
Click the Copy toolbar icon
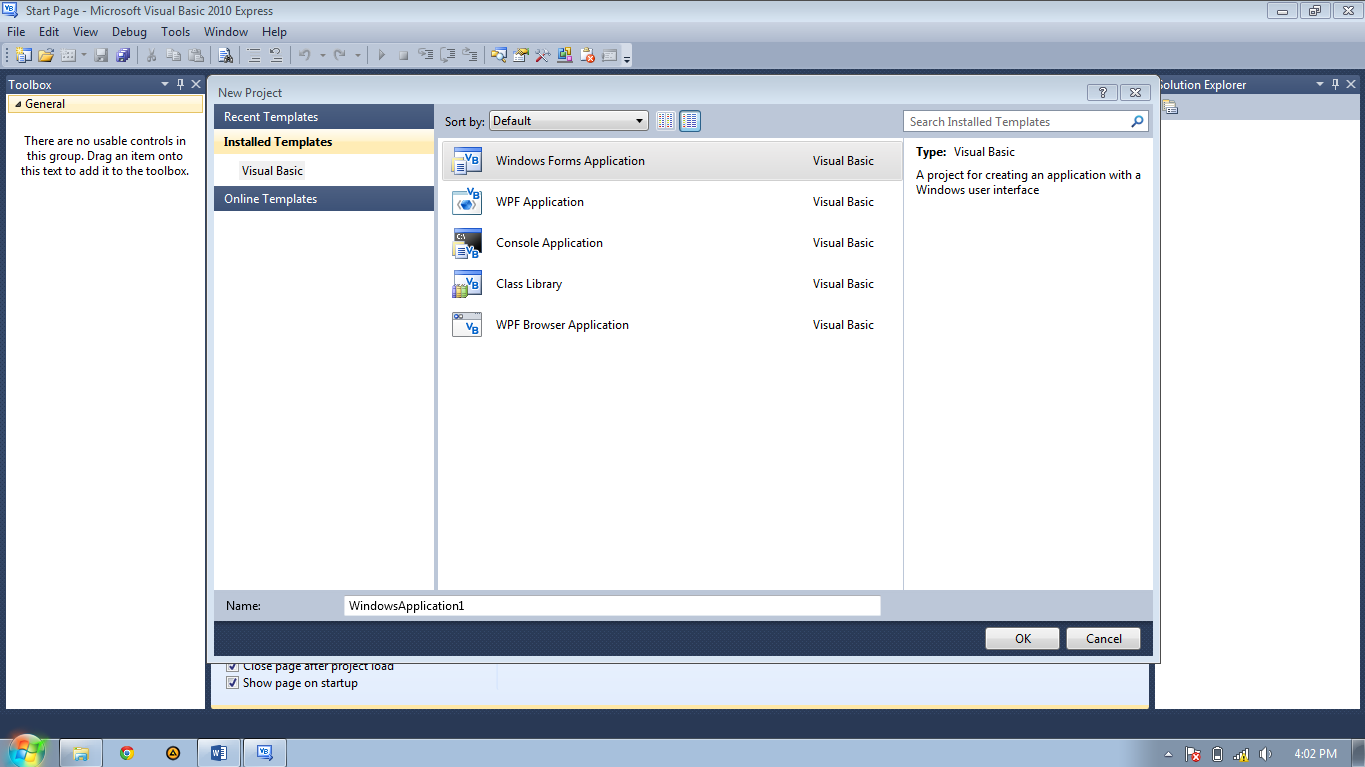click(x=173, y=55)
